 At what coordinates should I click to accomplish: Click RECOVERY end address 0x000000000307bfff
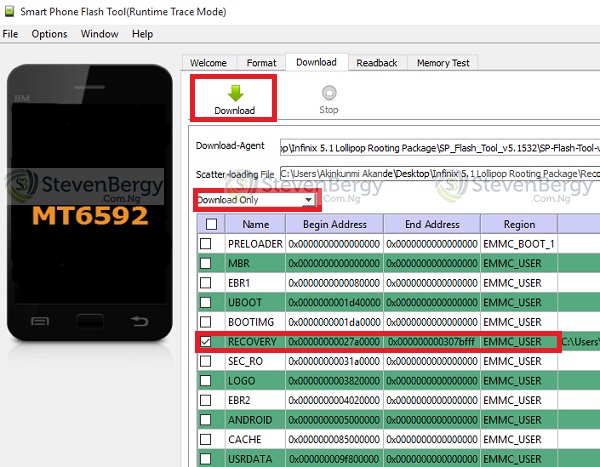(x=432, y=342)
